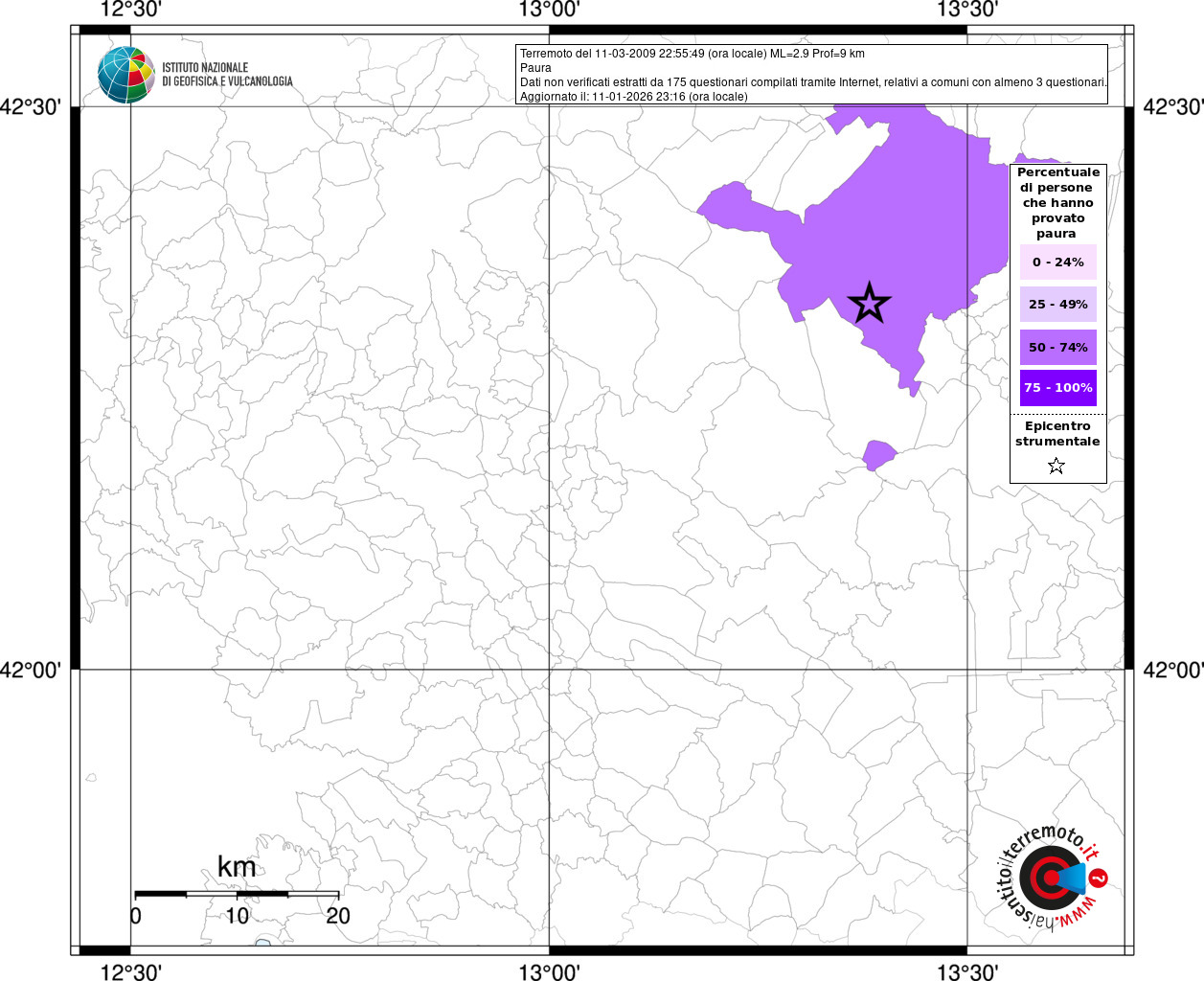Click the 'Epicentro strumentale' legend label
Viewport: 1204px width, 981px height.
(x=1057, y=434)
